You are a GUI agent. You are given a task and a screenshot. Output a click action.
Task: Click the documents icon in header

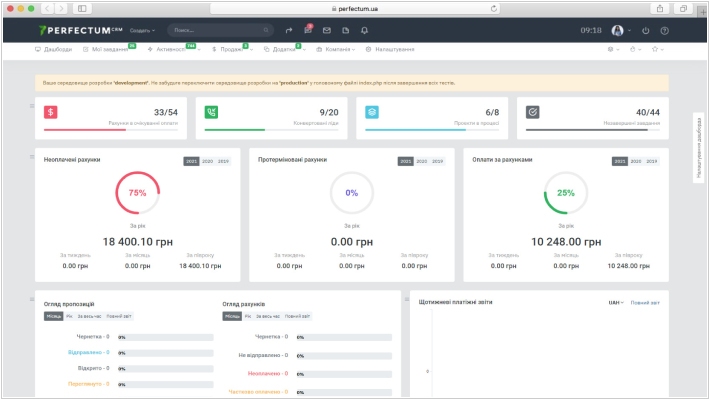point(345,30)
